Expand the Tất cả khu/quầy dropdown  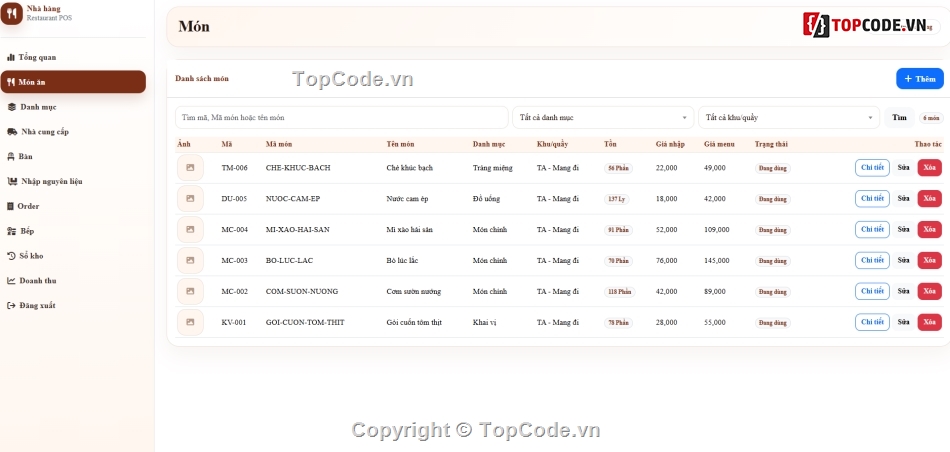coord(789,118)
